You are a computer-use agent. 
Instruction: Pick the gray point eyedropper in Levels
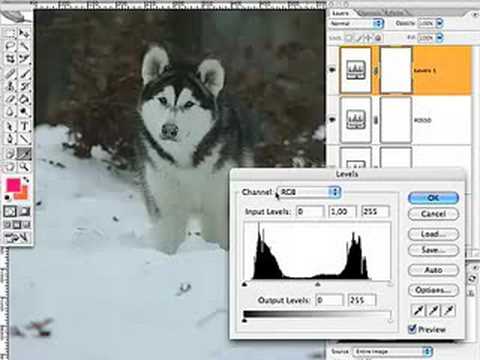pyautogui.click(x=433, y=311)
